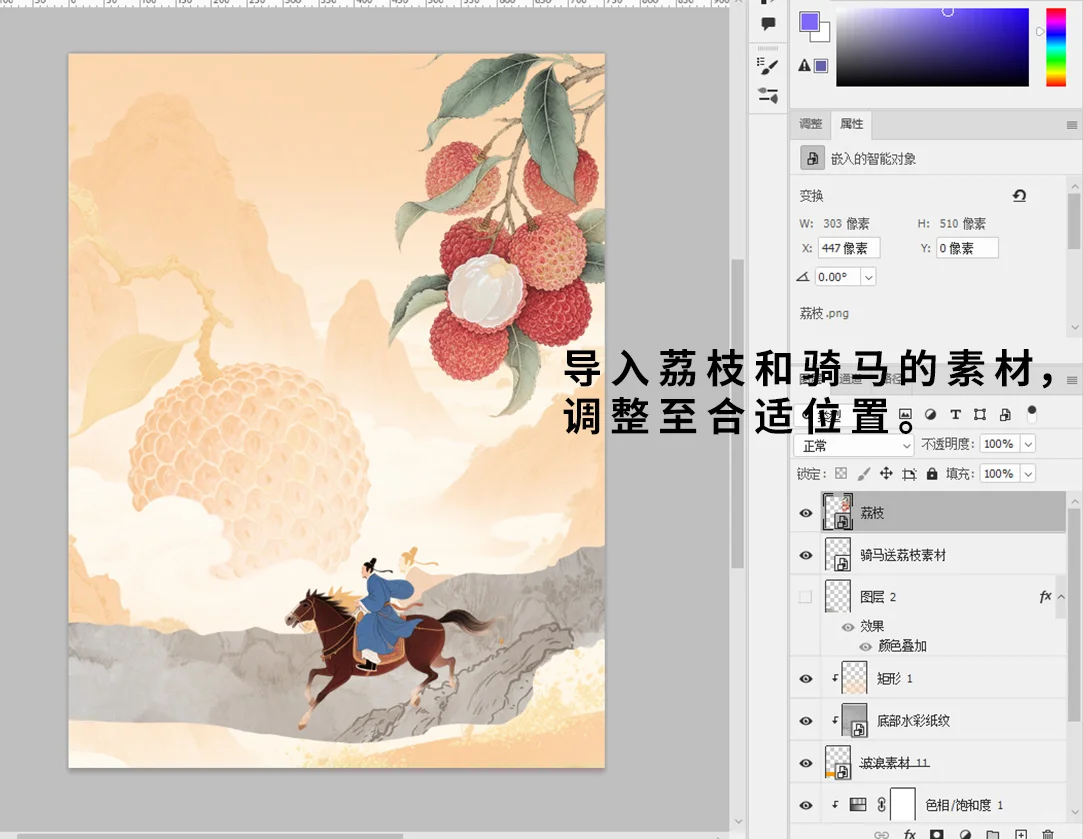The height and width of the screenshot is (839, 1083).
Task: Switch to the 调整 tab
Action: 811,124
